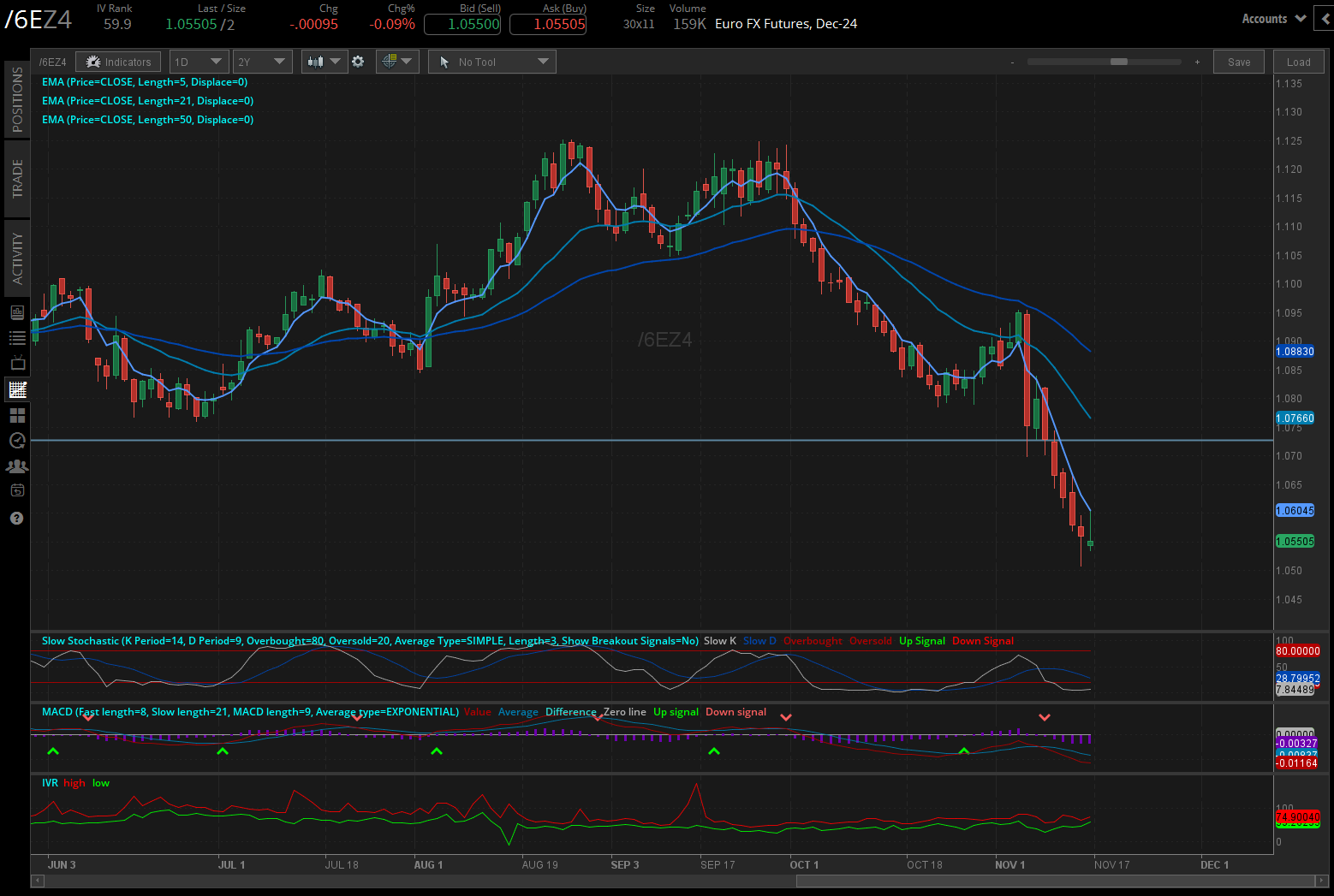Open the history clock icon in sidebar
This screenshot has height=896, width=1334.
click(17, 441)
